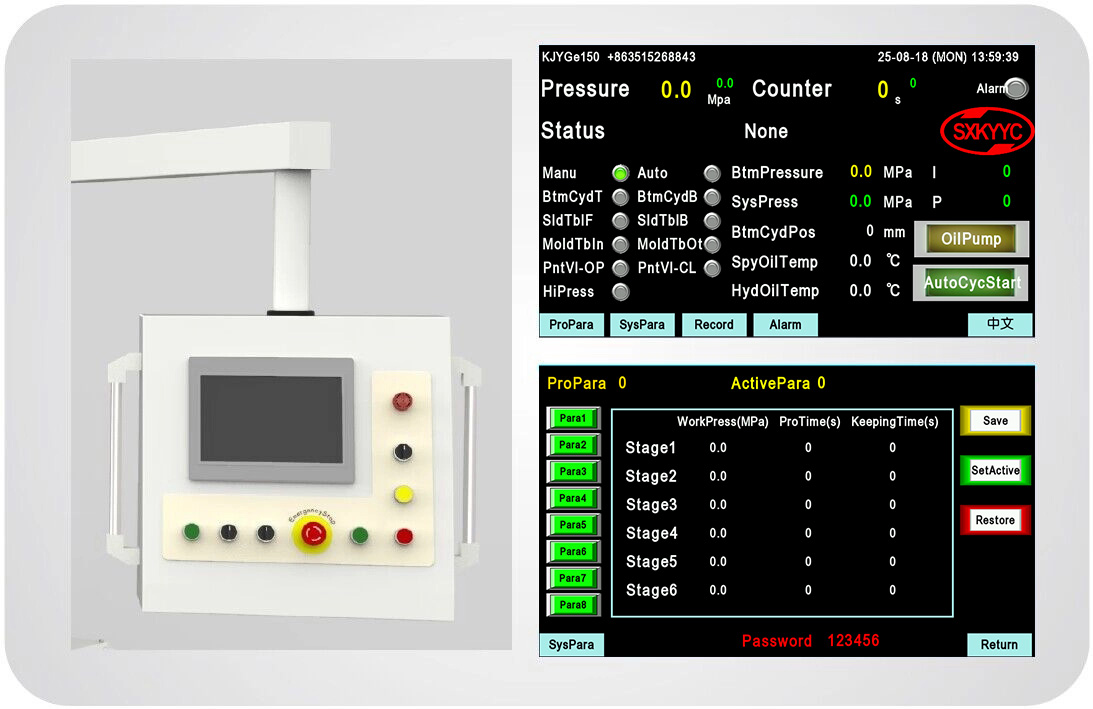Viewport: 1093px width, 709px height.
Task: Click the yellow round panel button
Action: coord(403,494)
